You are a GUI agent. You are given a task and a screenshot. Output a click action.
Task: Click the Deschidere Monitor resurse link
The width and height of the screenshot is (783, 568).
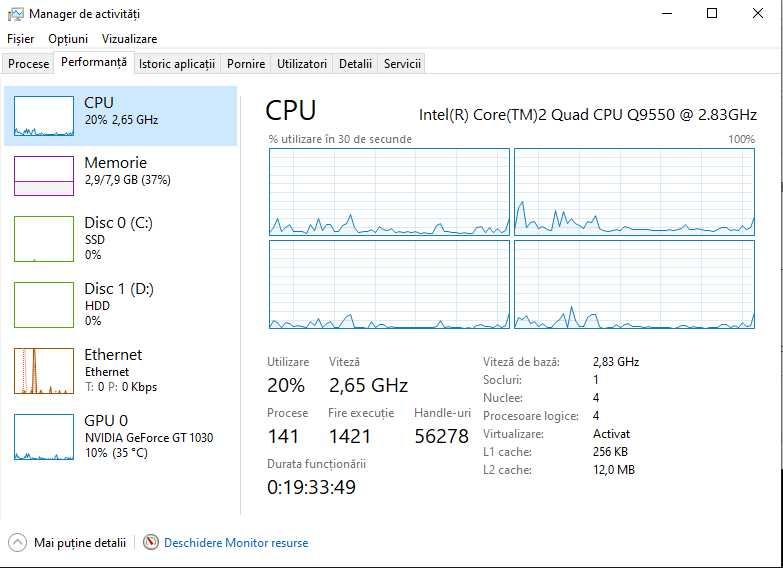click(236, 543)
